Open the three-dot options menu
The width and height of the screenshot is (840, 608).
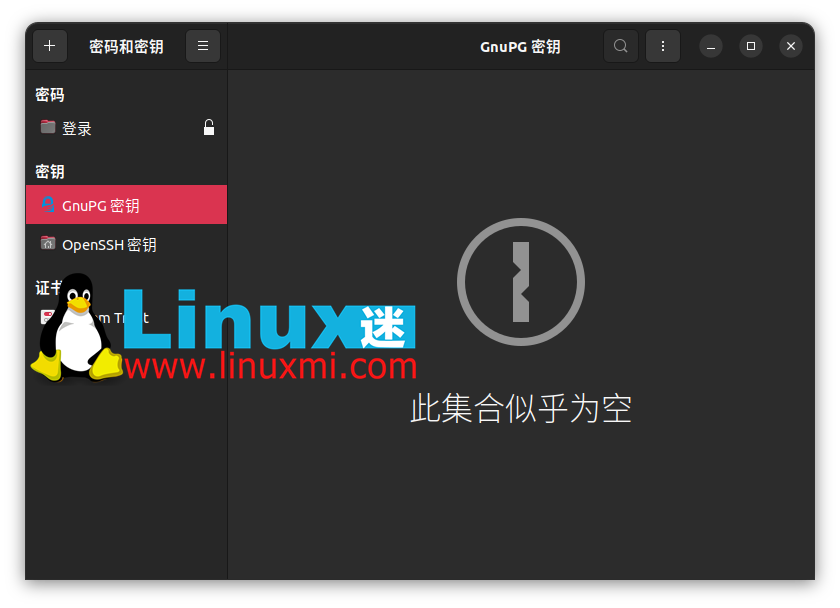(663, 46)
